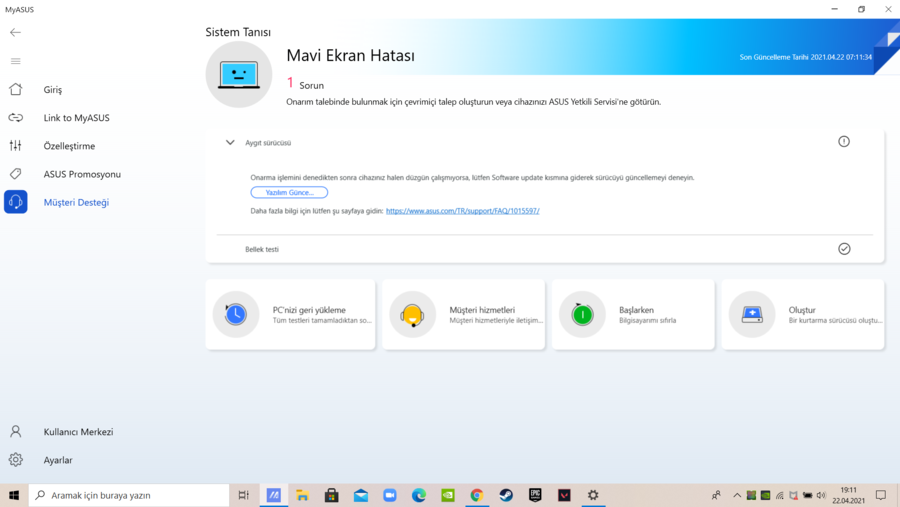The width and height of the screenshot is (900, 507).
Task: Open Microsoft Edge from taskbar
Action: coord(419,495)
